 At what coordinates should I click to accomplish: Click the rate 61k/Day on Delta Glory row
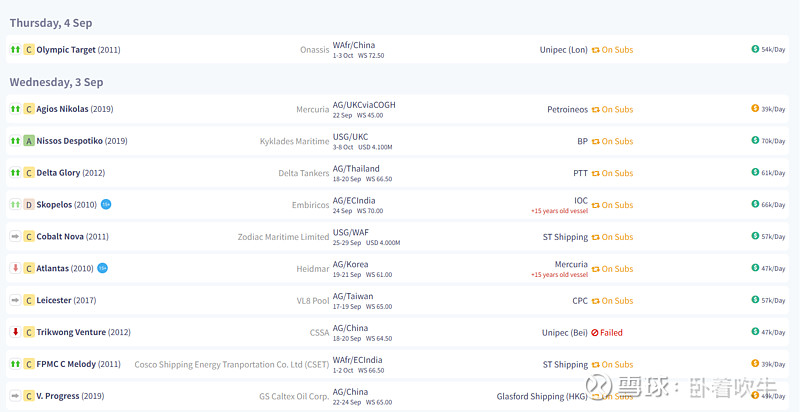pos(773,173)
